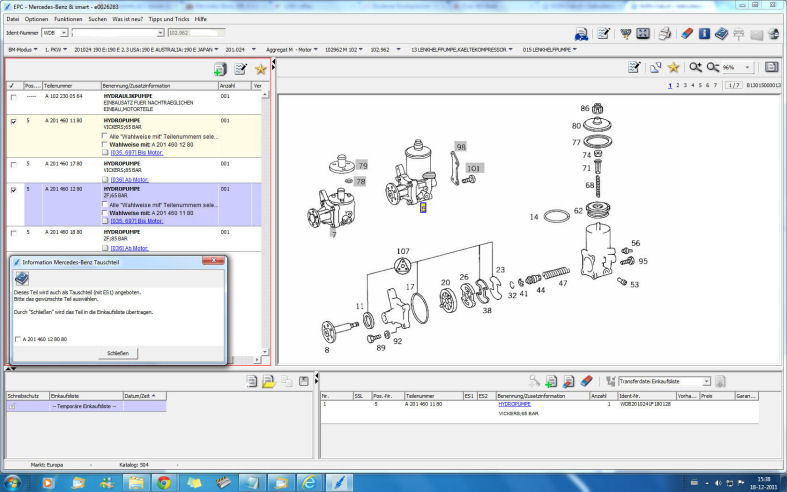Click the Windows Start button
This screenshot has width=787, height=492.
pyautogui.click(x=13, y=482)
